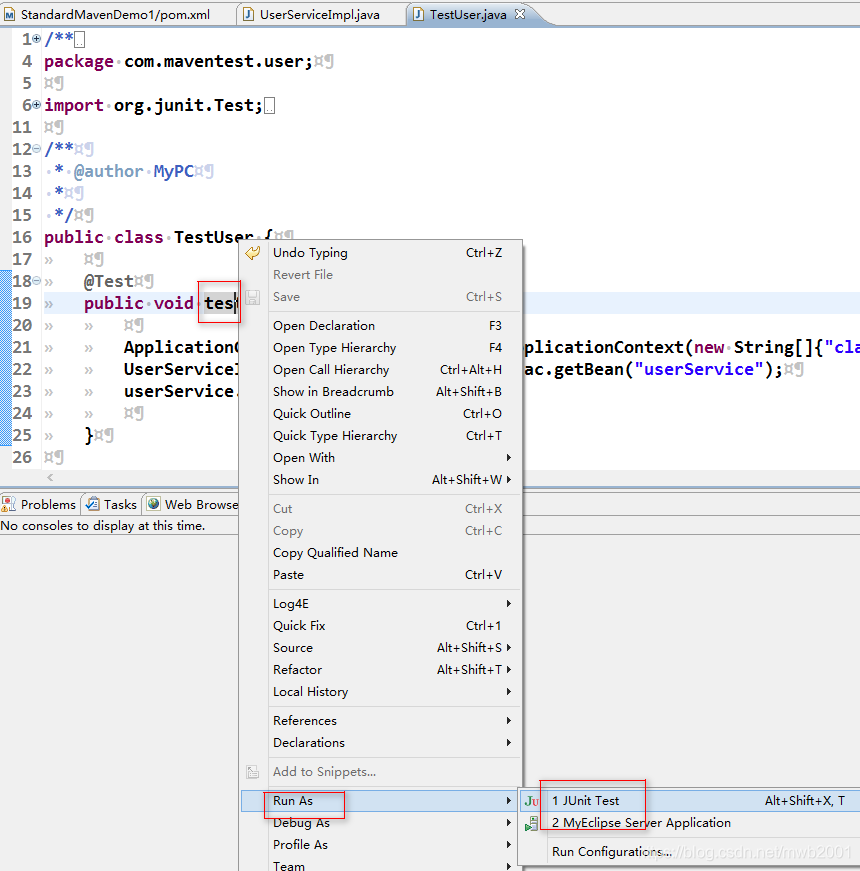The height and width of the screenshot is (871, 860).
Task: Expand the imports section on line 6
Action: point(35,105)
